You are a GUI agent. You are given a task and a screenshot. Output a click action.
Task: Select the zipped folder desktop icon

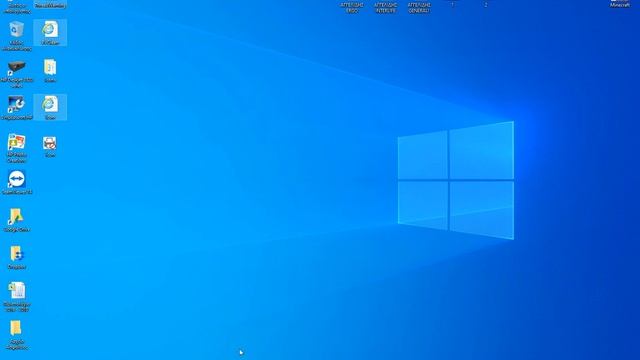50,67
